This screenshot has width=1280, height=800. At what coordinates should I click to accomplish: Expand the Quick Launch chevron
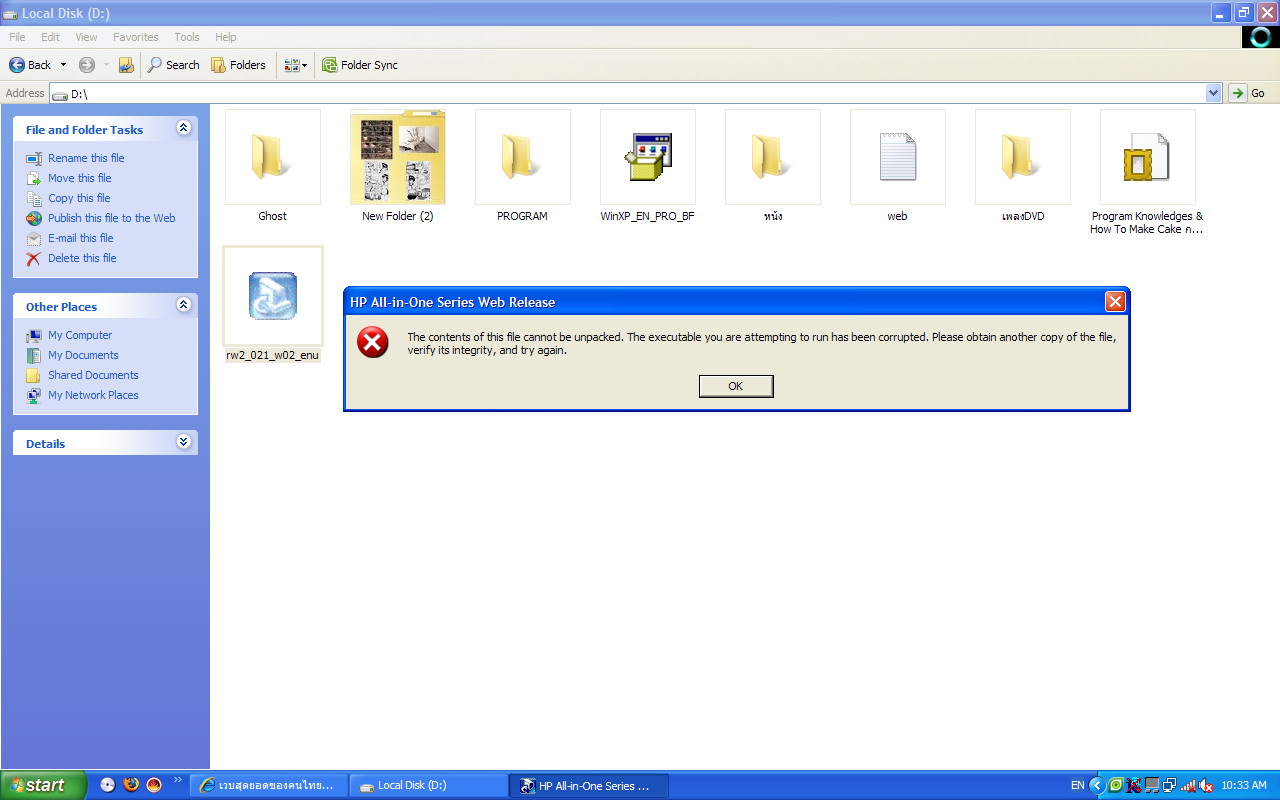point(178,780)
